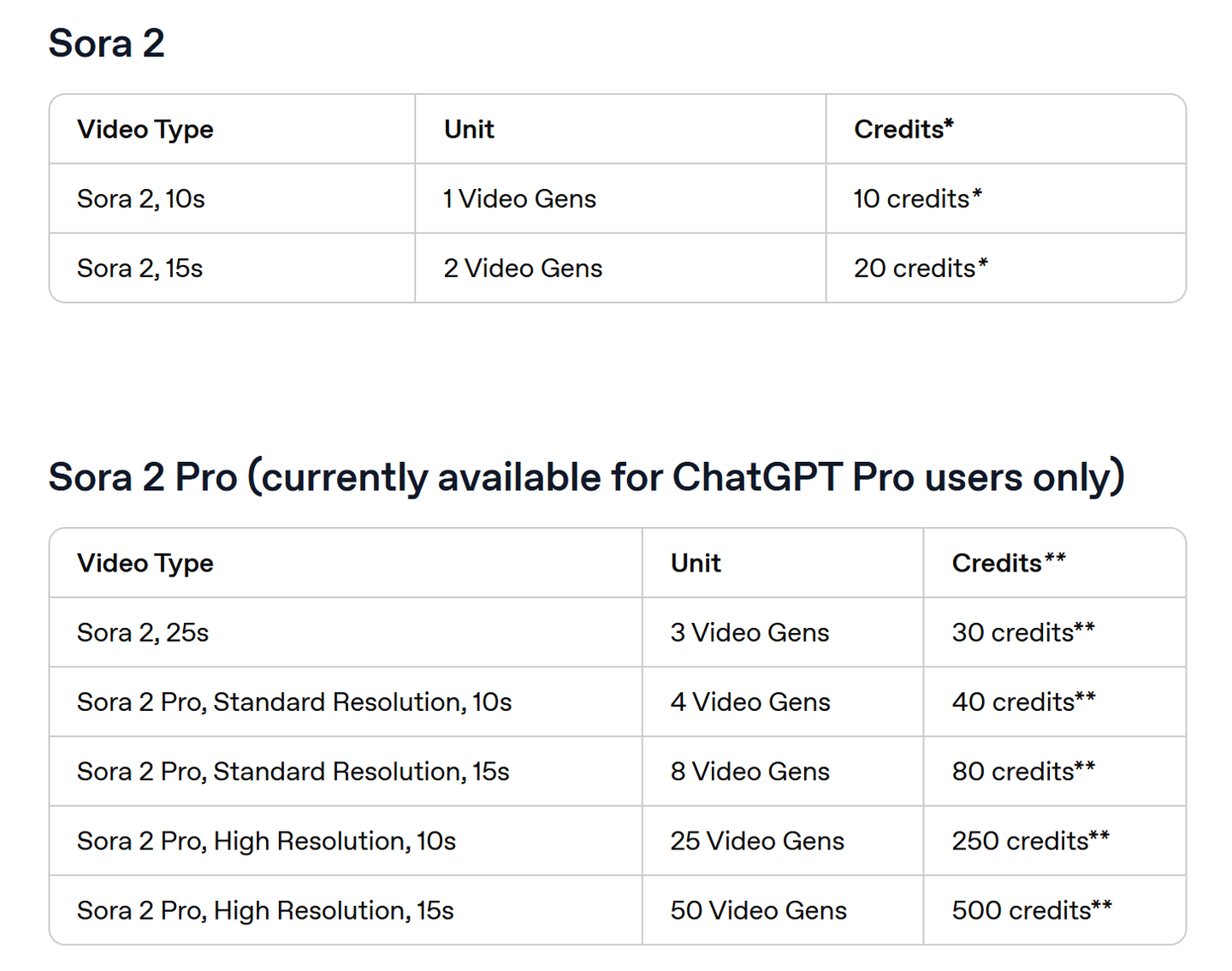Click the Sora 2 Pro section heading

click(x=586, y=477)
